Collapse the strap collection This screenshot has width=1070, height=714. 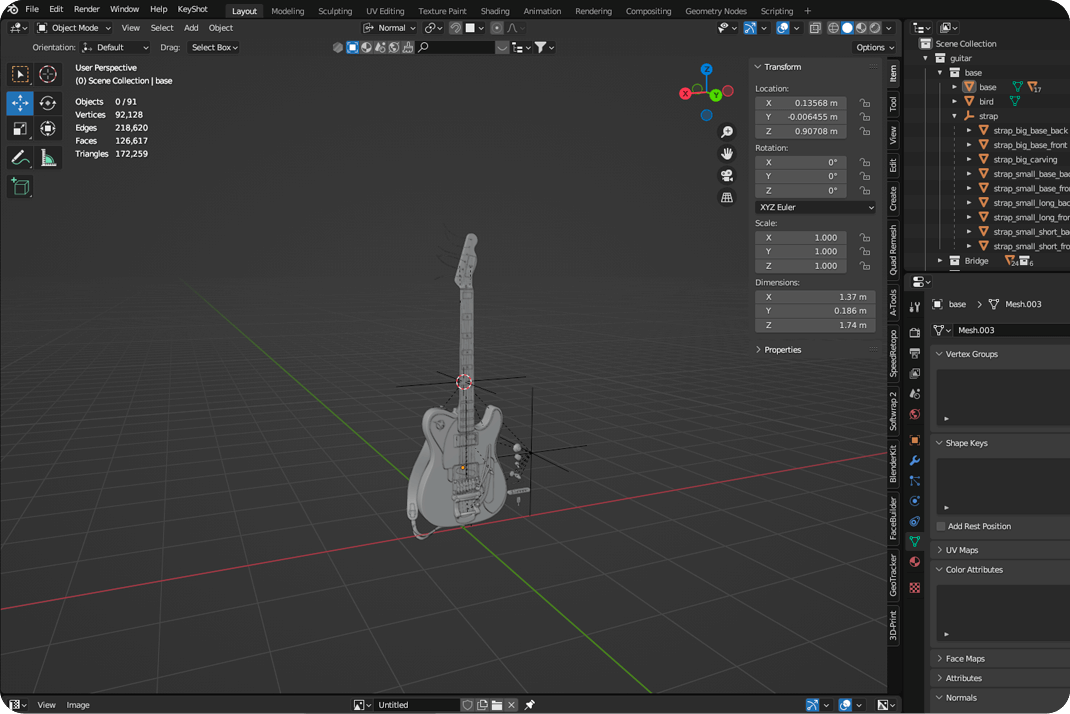[x=954, y=116]
